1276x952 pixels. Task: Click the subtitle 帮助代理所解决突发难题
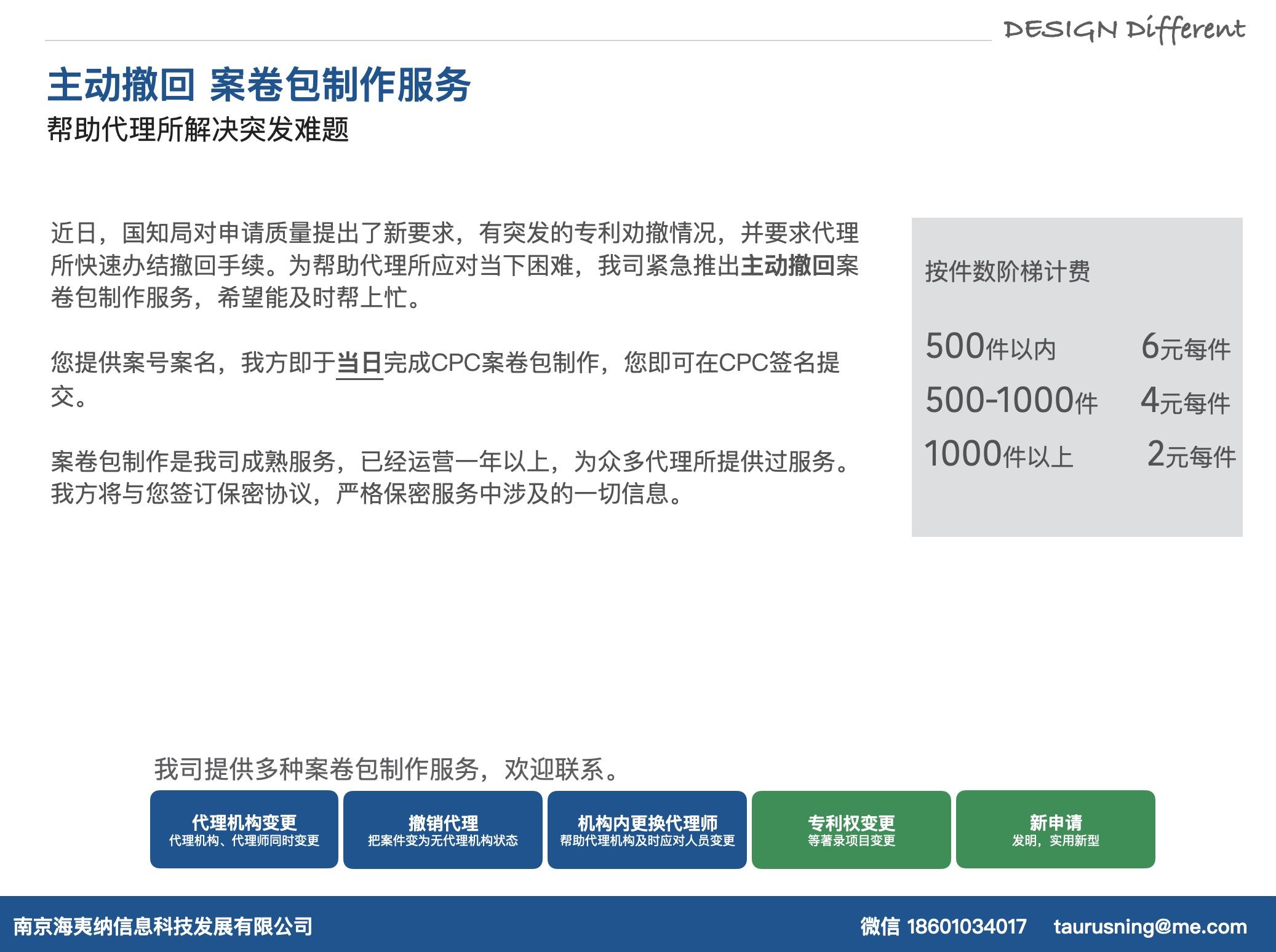coord(198,130)
